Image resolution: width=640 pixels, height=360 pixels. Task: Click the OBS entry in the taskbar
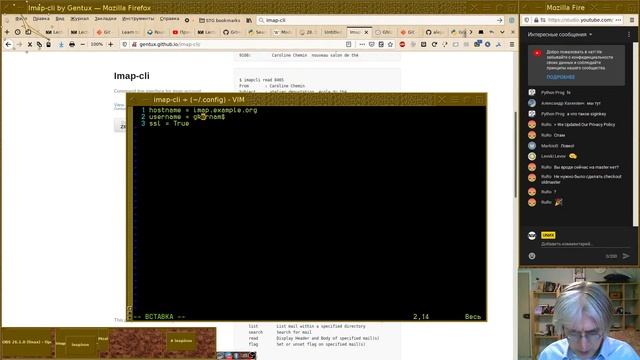tap(27, 342)
